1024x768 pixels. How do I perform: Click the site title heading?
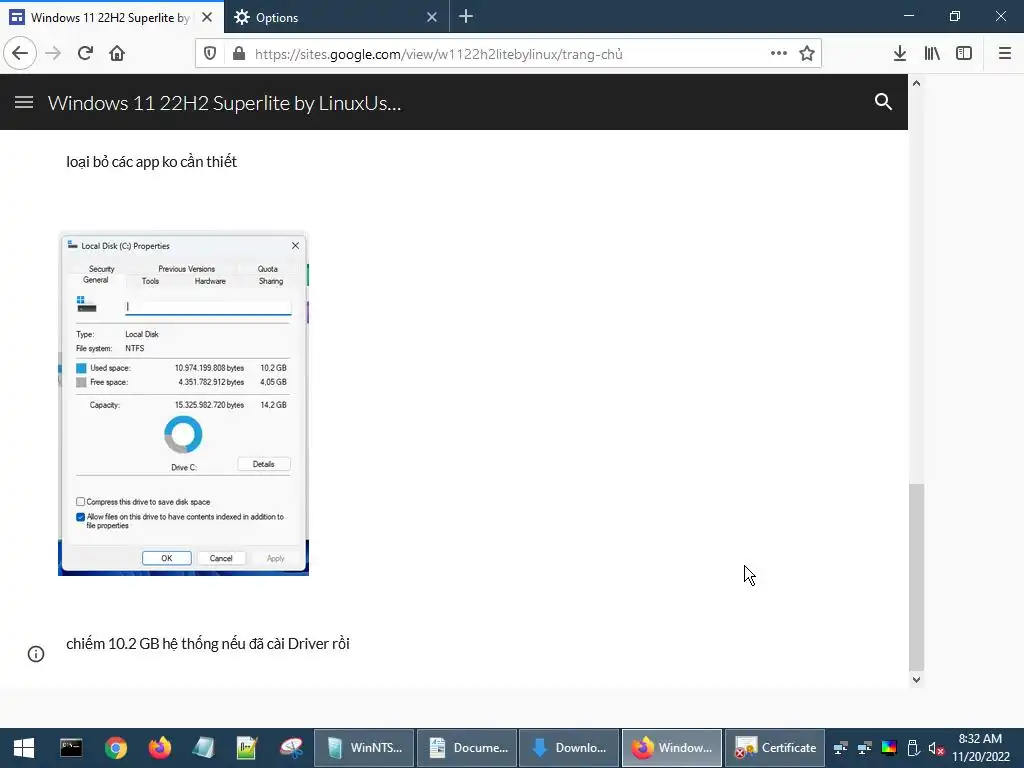tap(224, 103)
